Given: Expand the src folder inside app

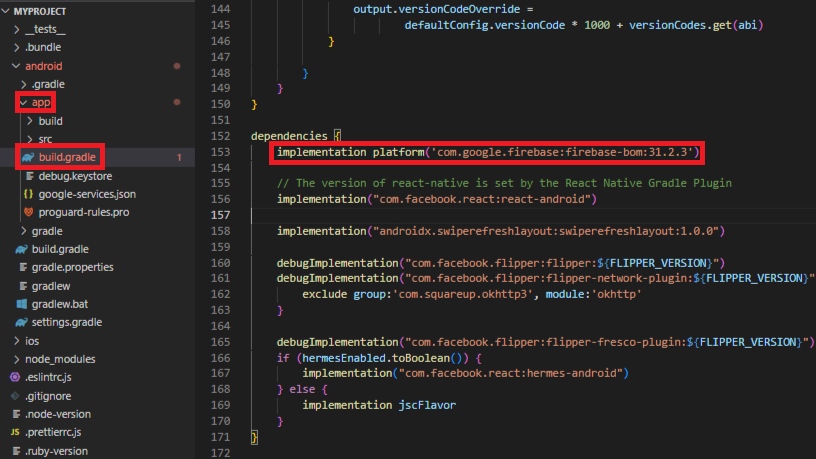Looking at the screenshot, I should point(30,139).
